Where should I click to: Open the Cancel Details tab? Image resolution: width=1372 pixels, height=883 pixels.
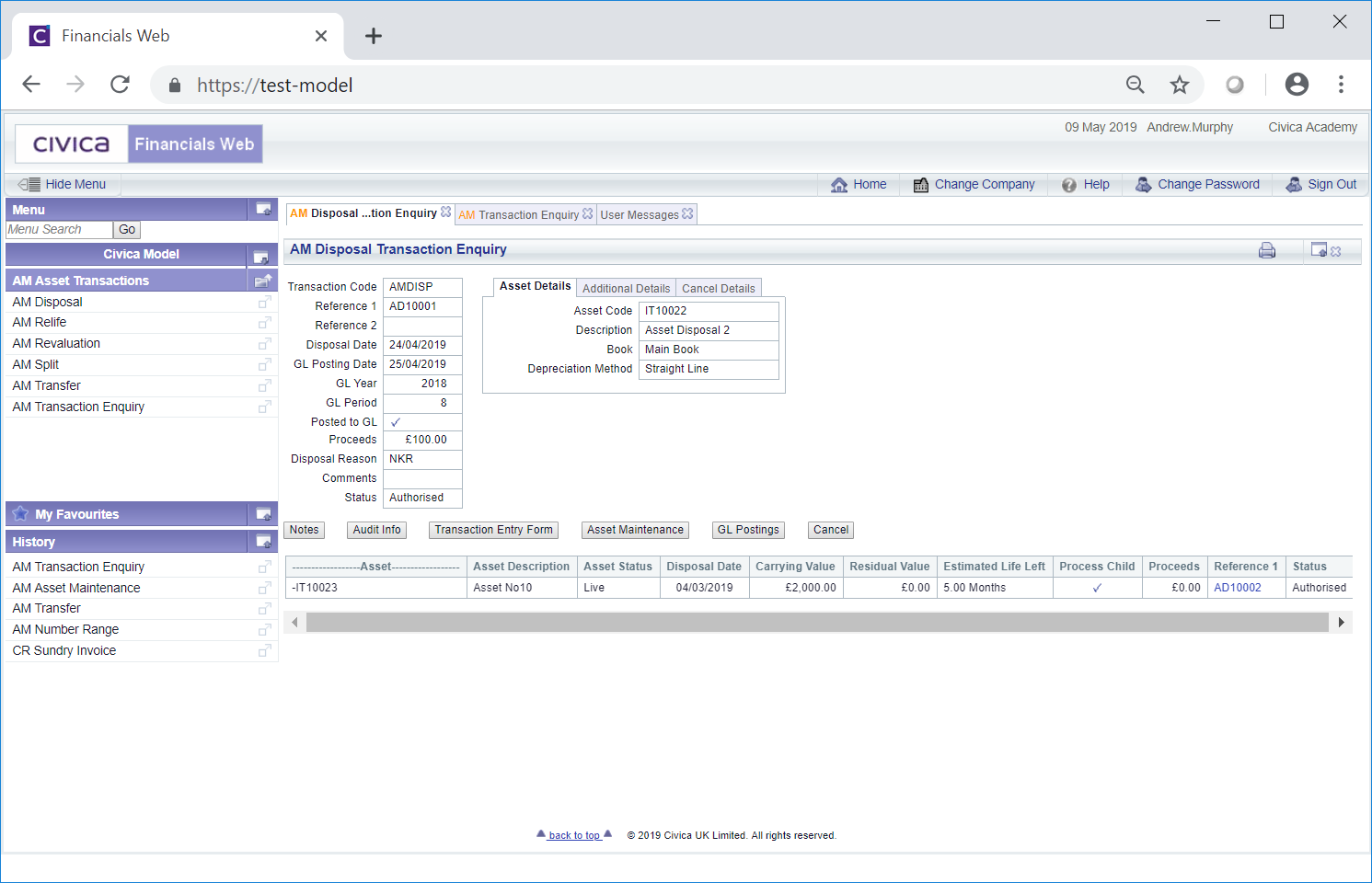(719, 288)
